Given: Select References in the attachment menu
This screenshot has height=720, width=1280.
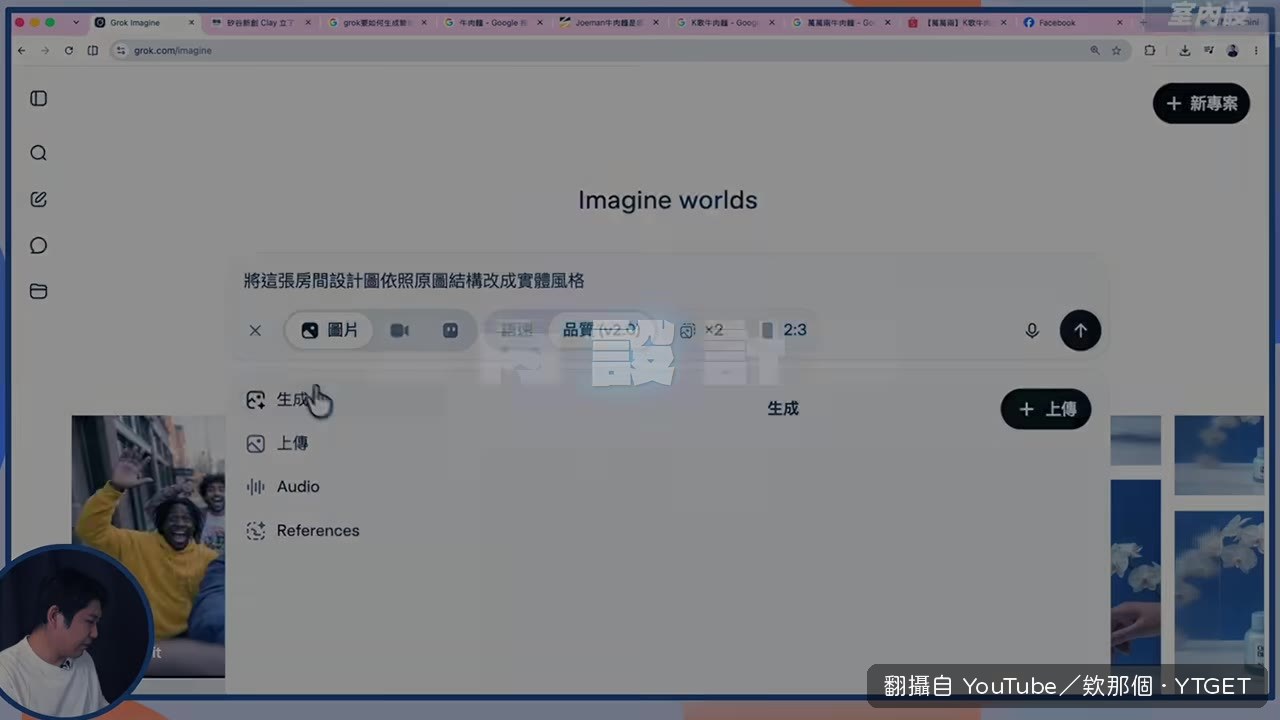Looking at the screenshot, I should click(x=304, y=531).
